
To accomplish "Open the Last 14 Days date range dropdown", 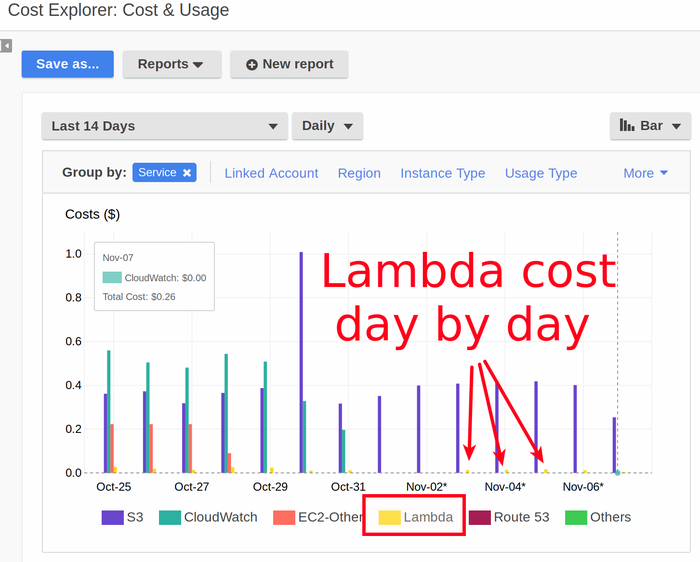I will 164,126.
